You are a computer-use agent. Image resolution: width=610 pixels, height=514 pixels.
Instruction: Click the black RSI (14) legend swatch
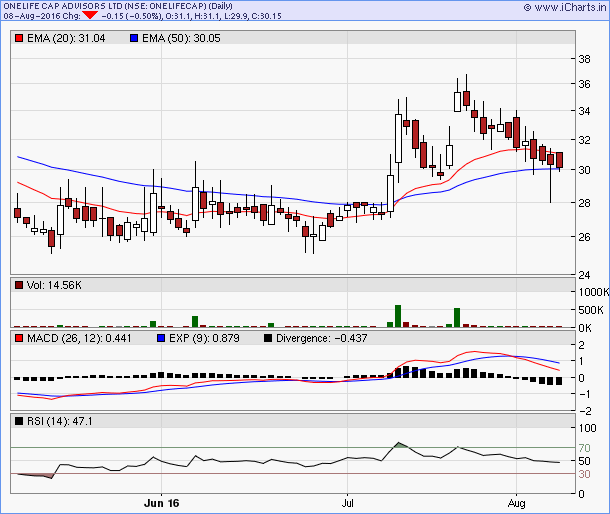tap(19, 421)
